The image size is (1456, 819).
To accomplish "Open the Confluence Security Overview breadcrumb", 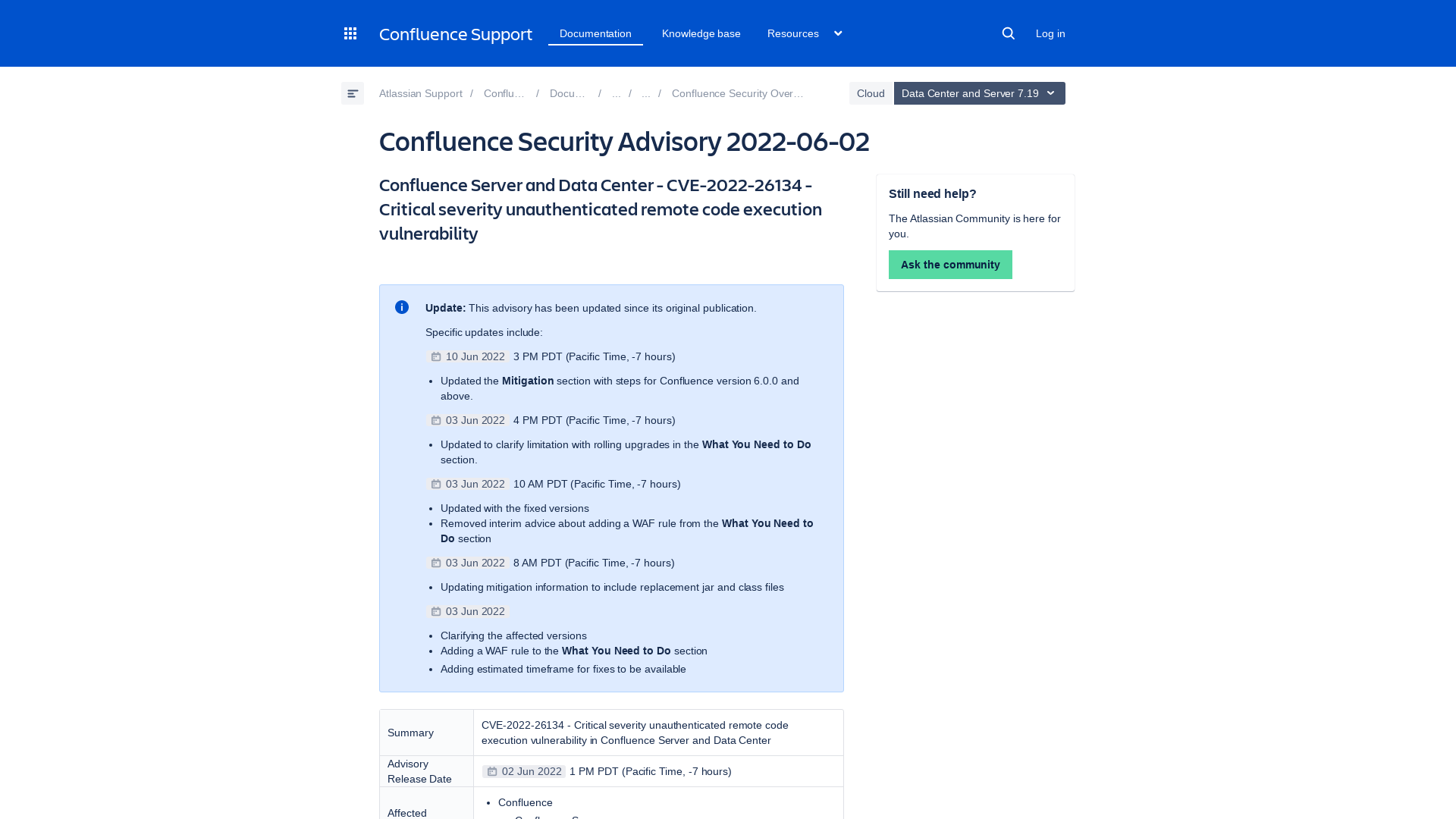I will click(737, 93).
